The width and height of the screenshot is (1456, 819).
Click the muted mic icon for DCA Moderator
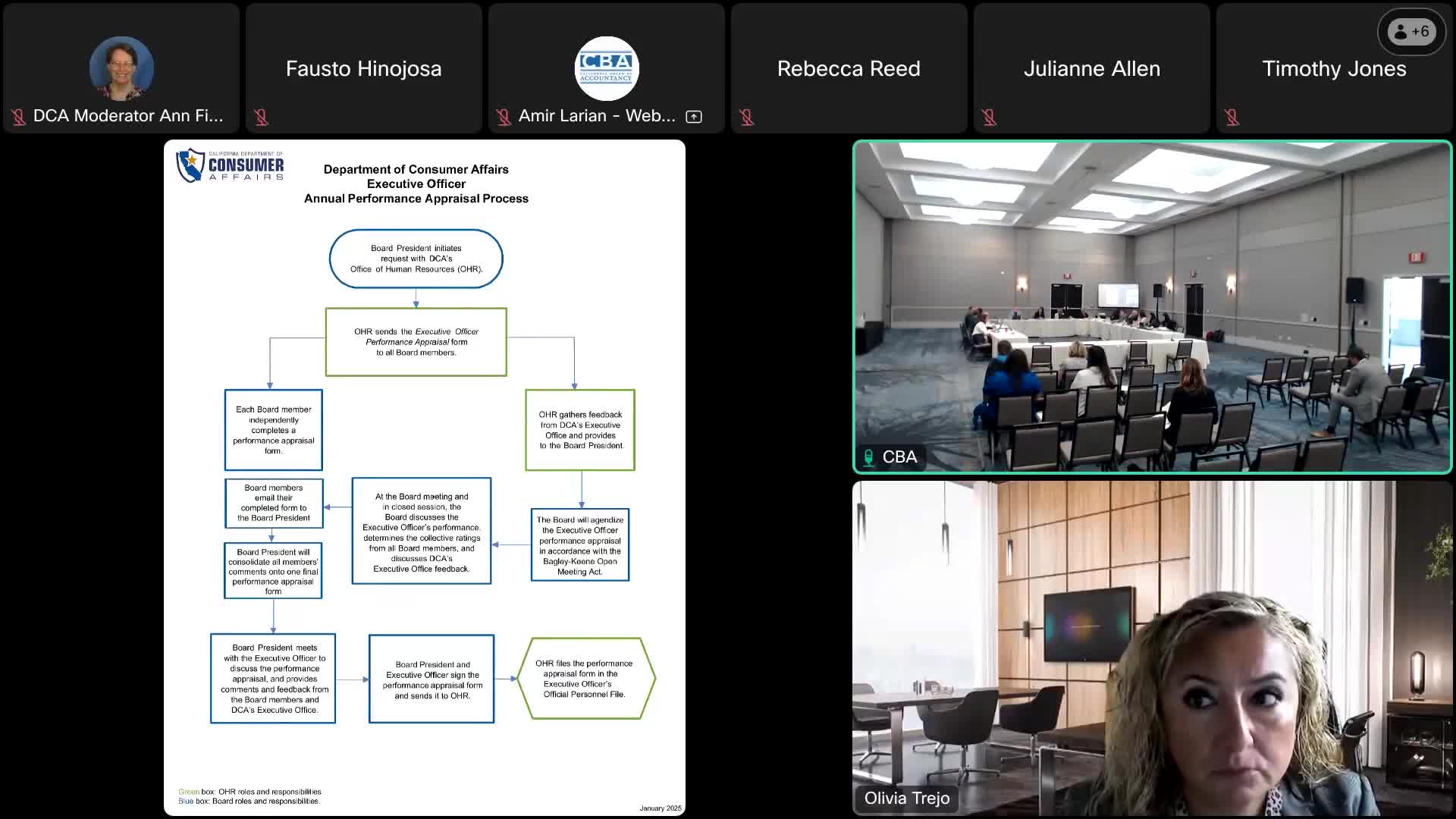[x=18, y=118]
